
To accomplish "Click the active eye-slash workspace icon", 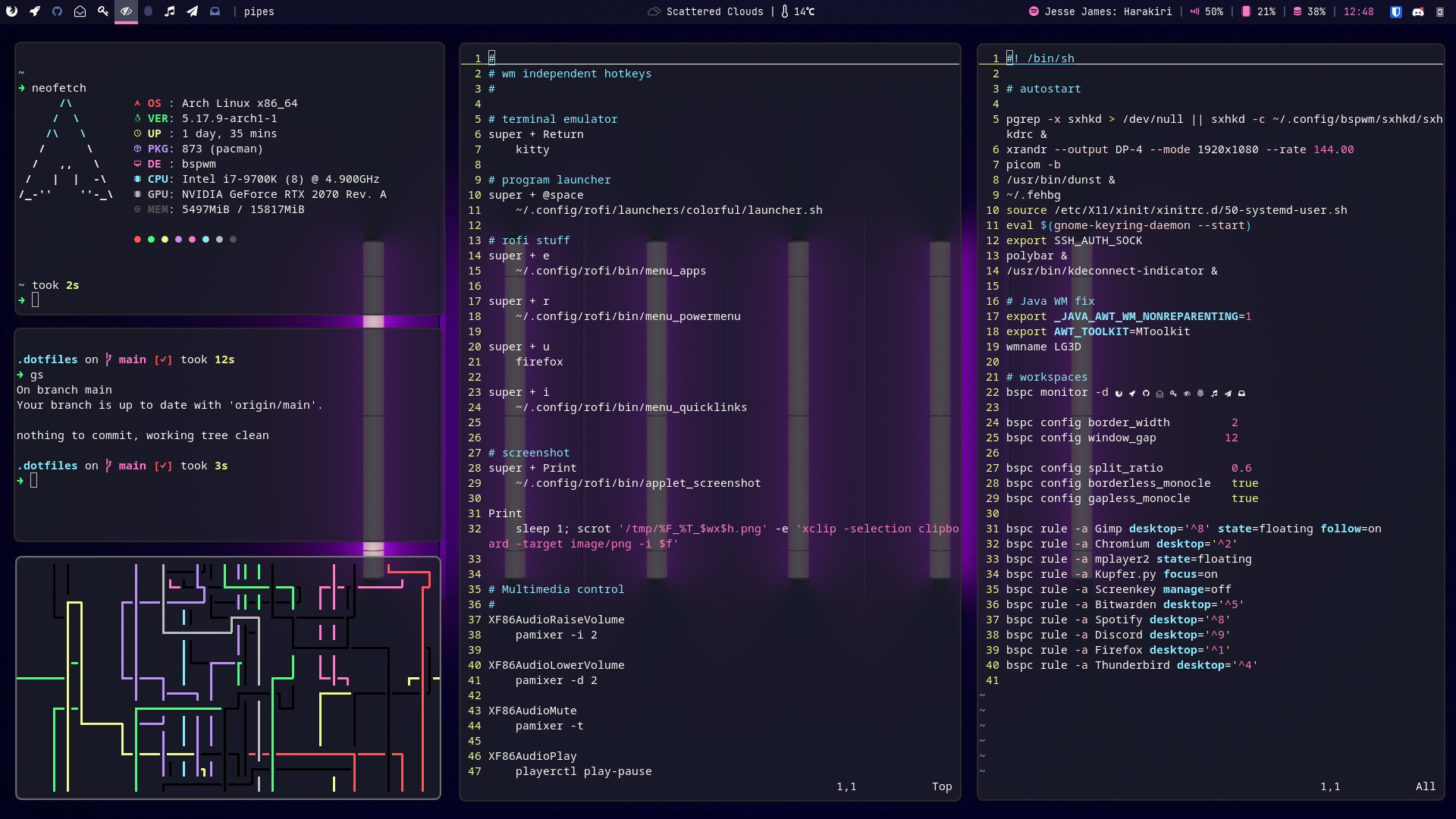I will [126, 11].
